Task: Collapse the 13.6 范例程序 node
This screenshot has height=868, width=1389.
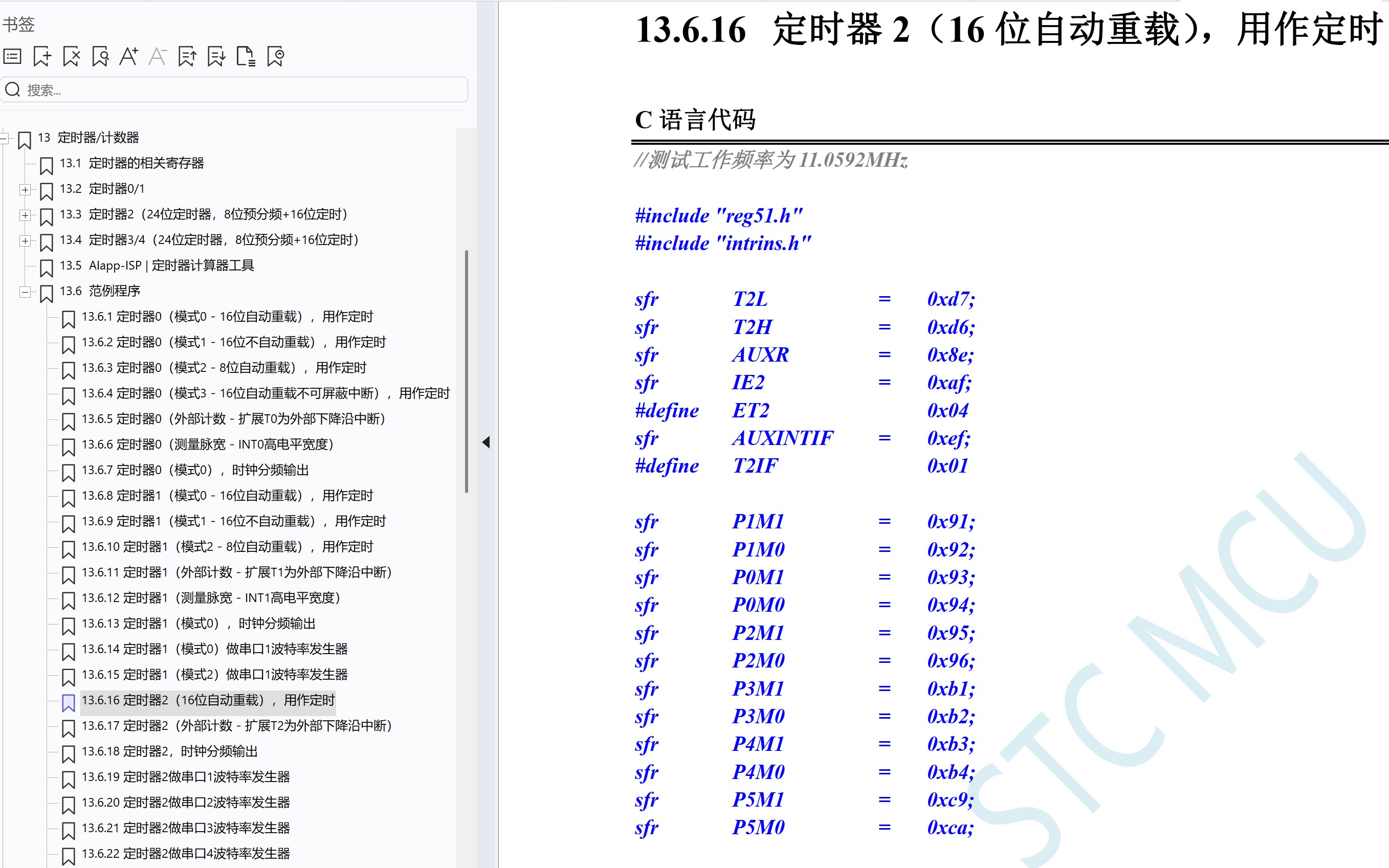Action: point(25,292)
